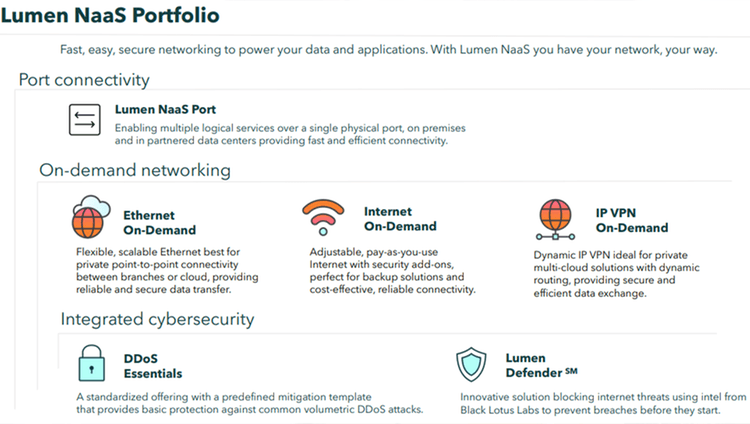
Task: Click the On-demand networking section heading
Action: 135,170
